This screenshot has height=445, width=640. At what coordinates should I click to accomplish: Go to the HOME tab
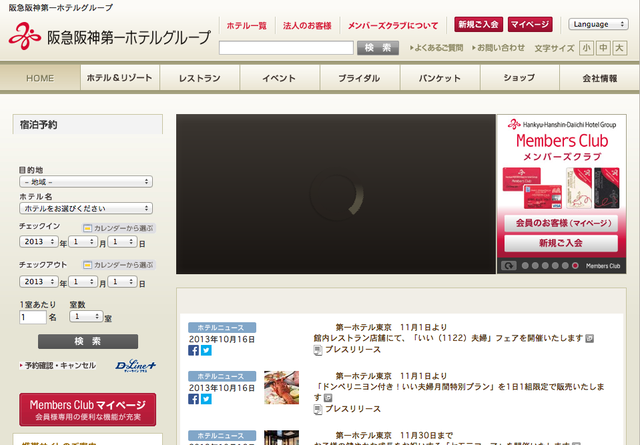coord(40,78)
